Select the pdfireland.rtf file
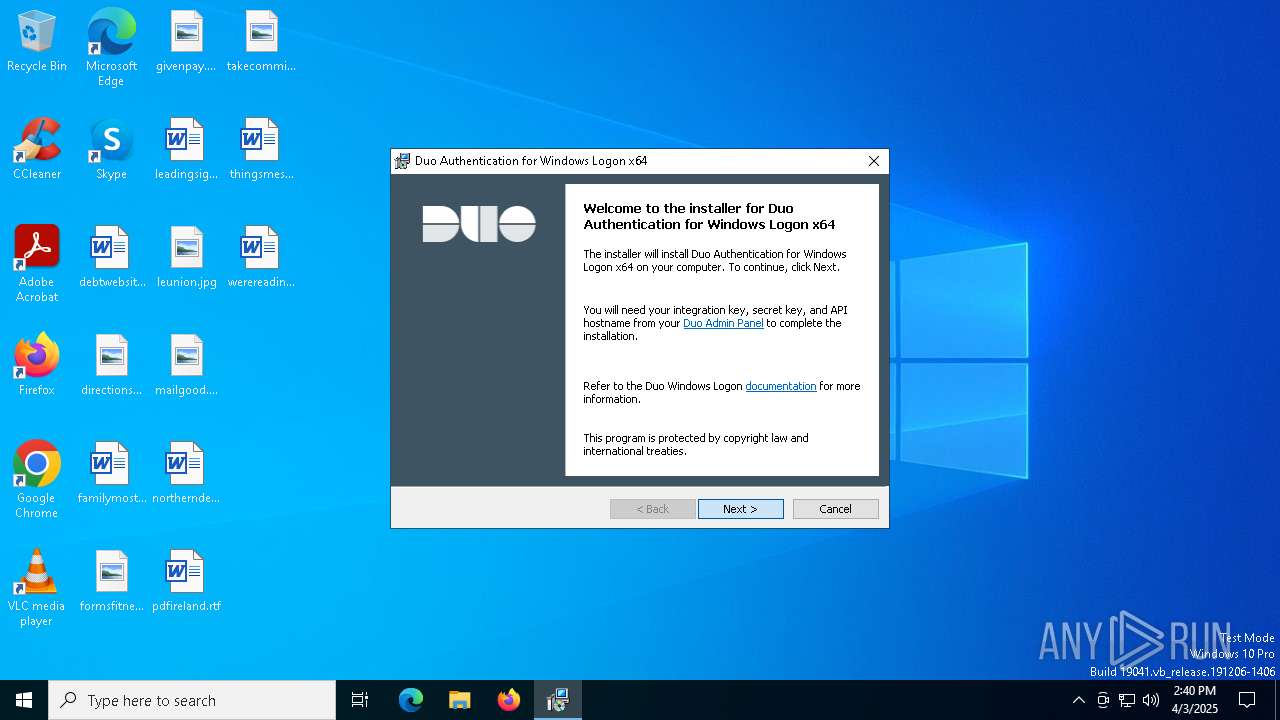 pos(186,582)
